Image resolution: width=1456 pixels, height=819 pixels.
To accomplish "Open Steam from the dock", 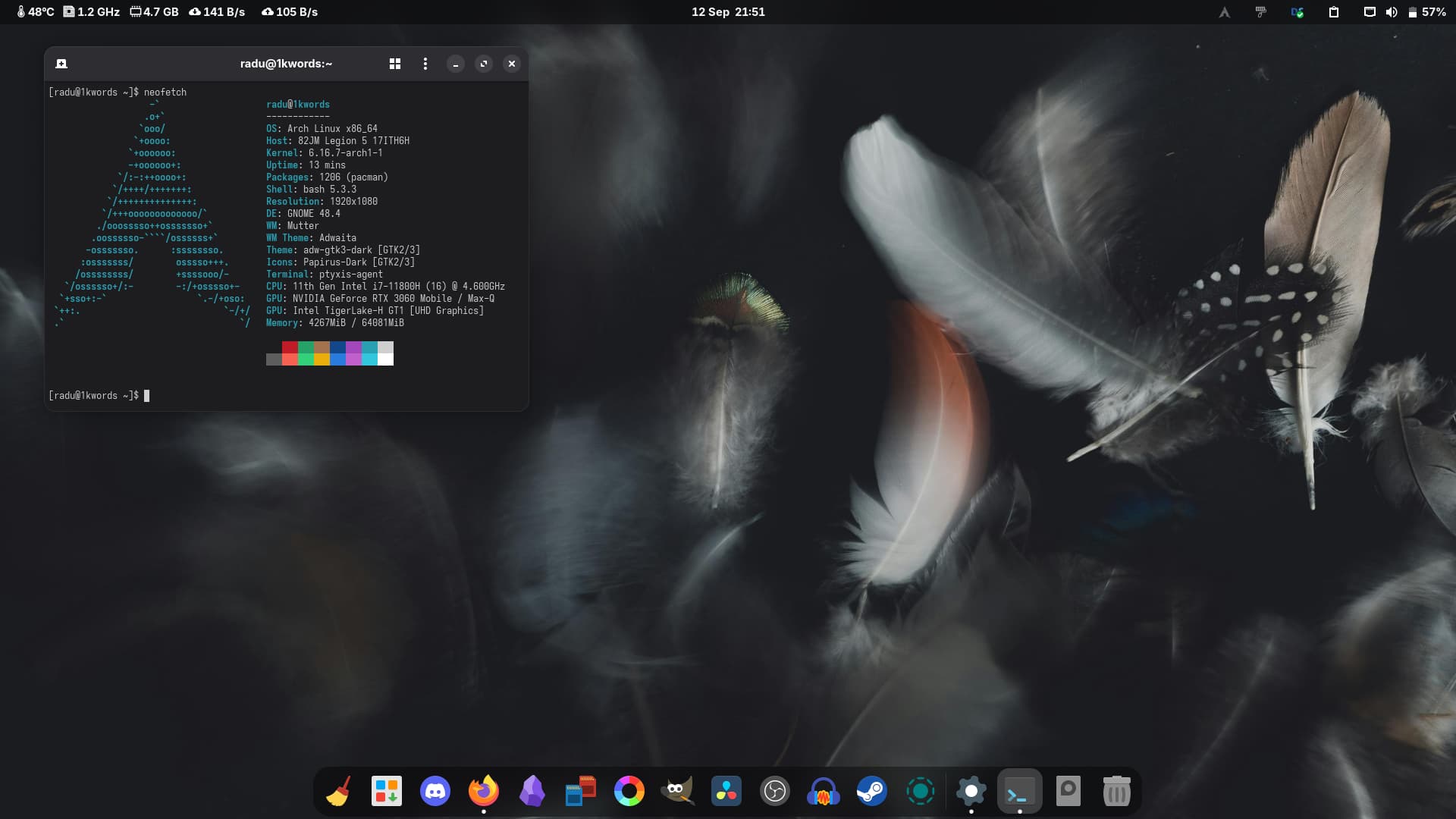I will coord(871,792).
